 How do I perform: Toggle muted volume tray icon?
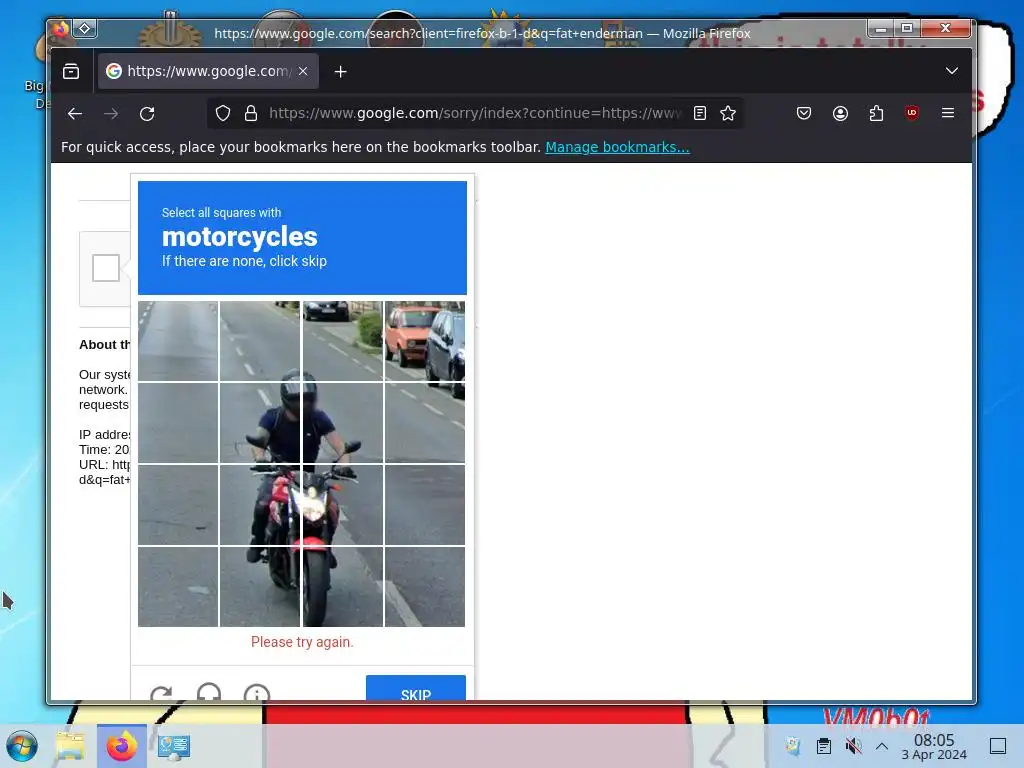[852, 746]
